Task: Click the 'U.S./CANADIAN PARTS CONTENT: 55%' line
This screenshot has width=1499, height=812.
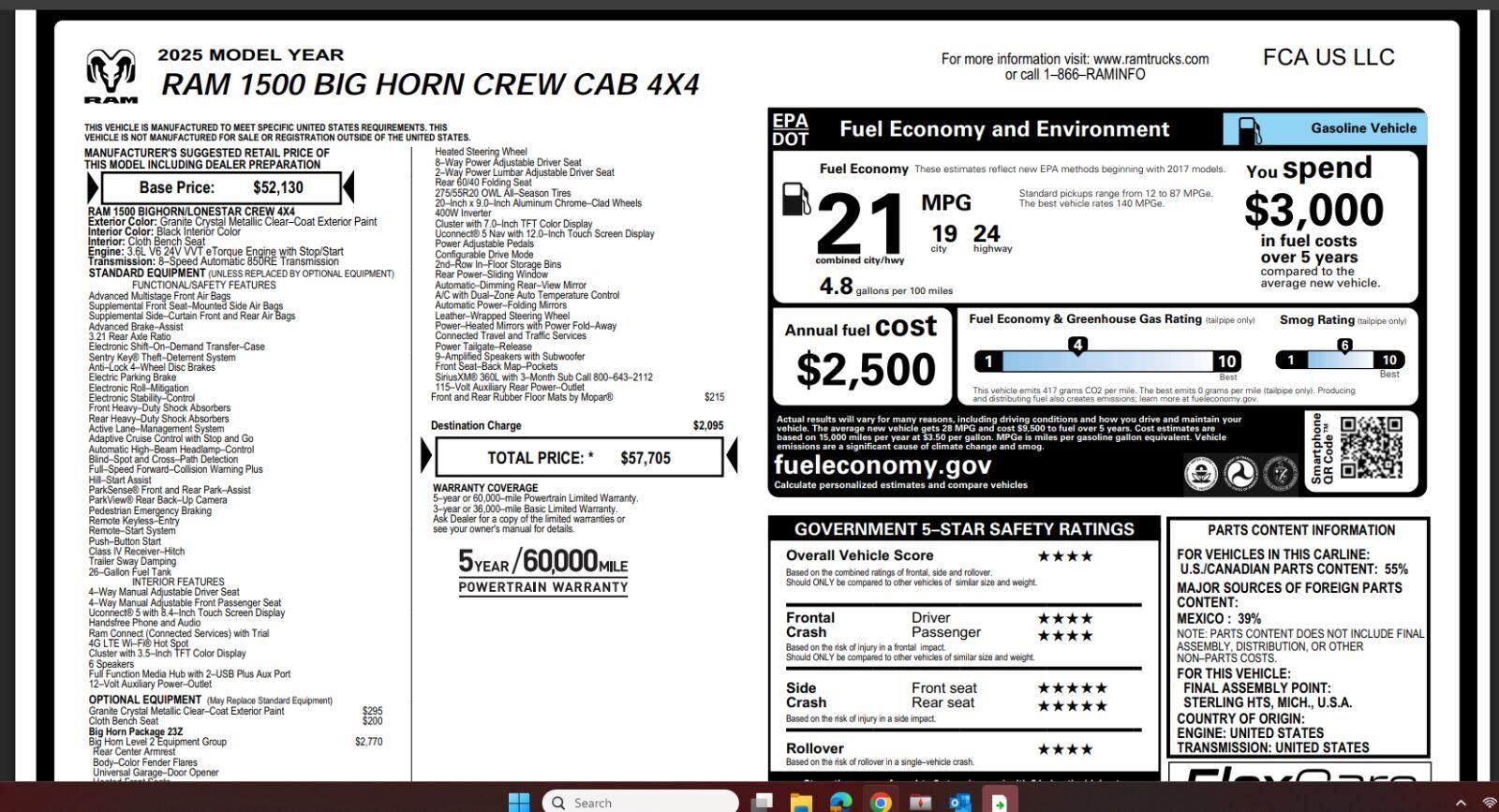Action: (1294, 568)
